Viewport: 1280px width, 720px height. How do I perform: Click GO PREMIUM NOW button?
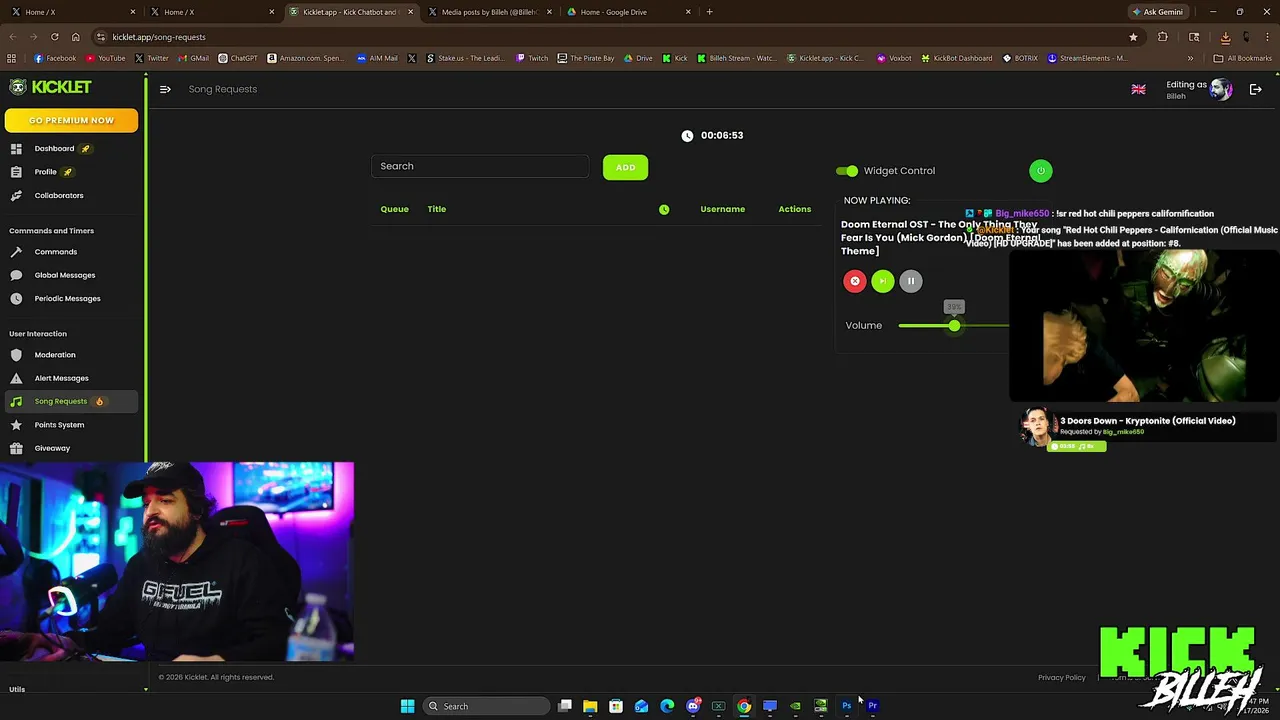pos(71,120)
